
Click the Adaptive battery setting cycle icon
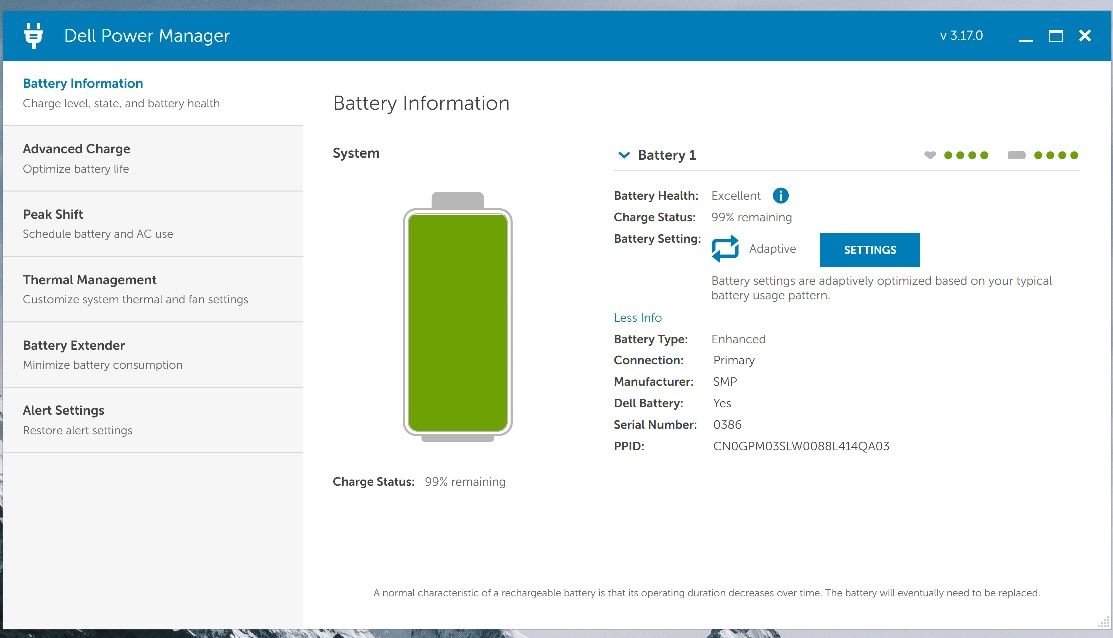click(725, 248)
